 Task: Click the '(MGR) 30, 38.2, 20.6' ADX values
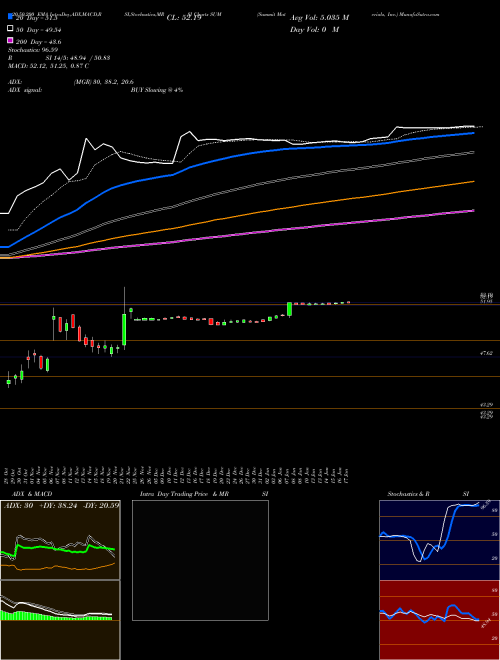104,82
